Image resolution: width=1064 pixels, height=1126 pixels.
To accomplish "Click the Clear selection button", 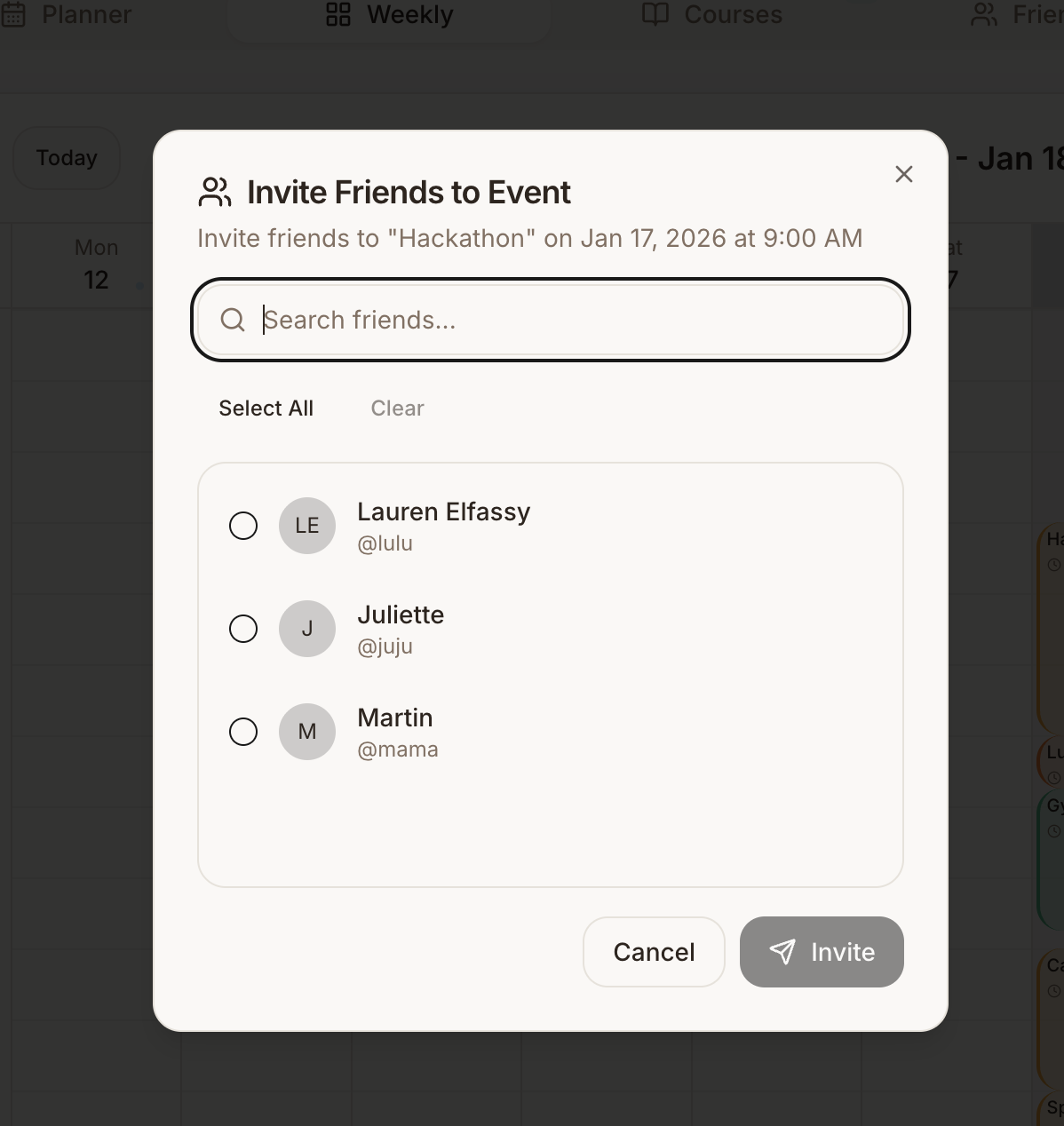I will click(x=398, y=408).
